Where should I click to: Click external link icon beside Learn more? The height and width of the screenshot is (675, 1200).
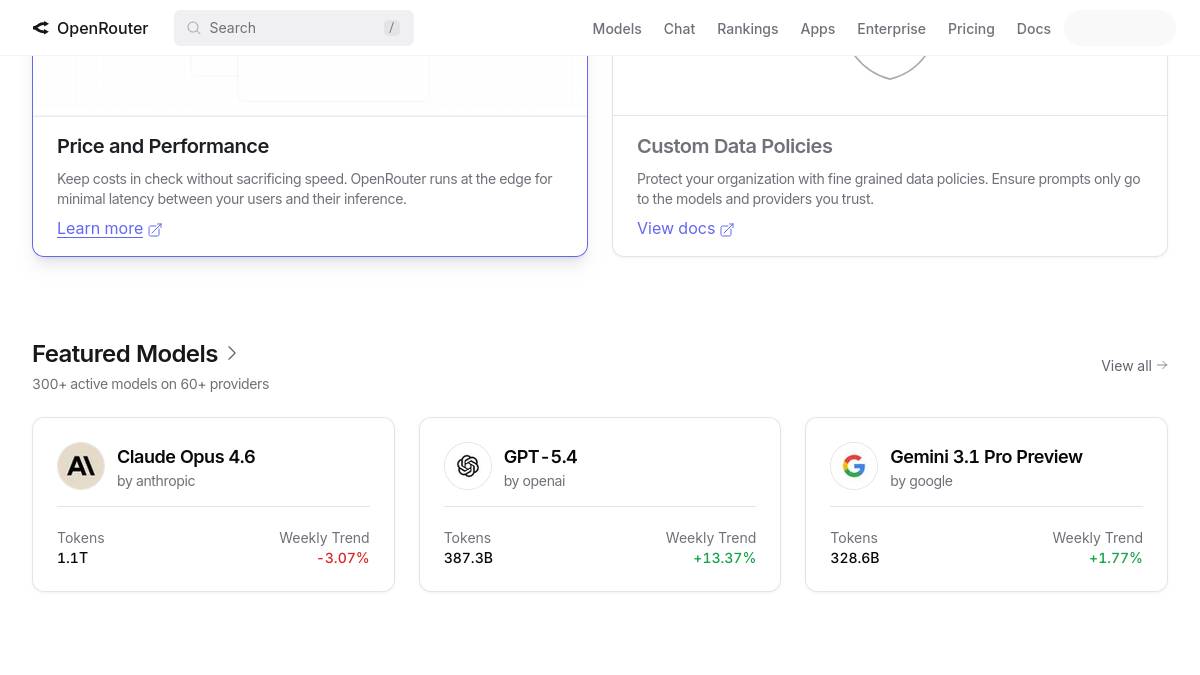point(155,230)
